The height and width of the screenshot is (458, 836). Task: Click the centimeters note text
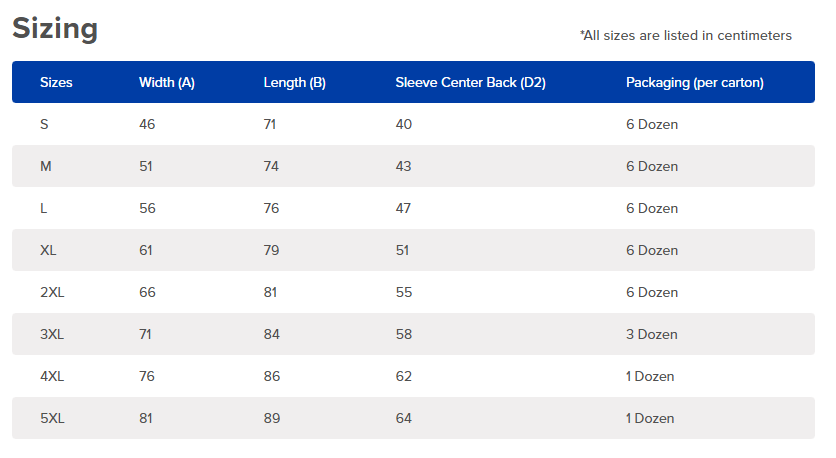pyautogui.click(x=686, y=36)
